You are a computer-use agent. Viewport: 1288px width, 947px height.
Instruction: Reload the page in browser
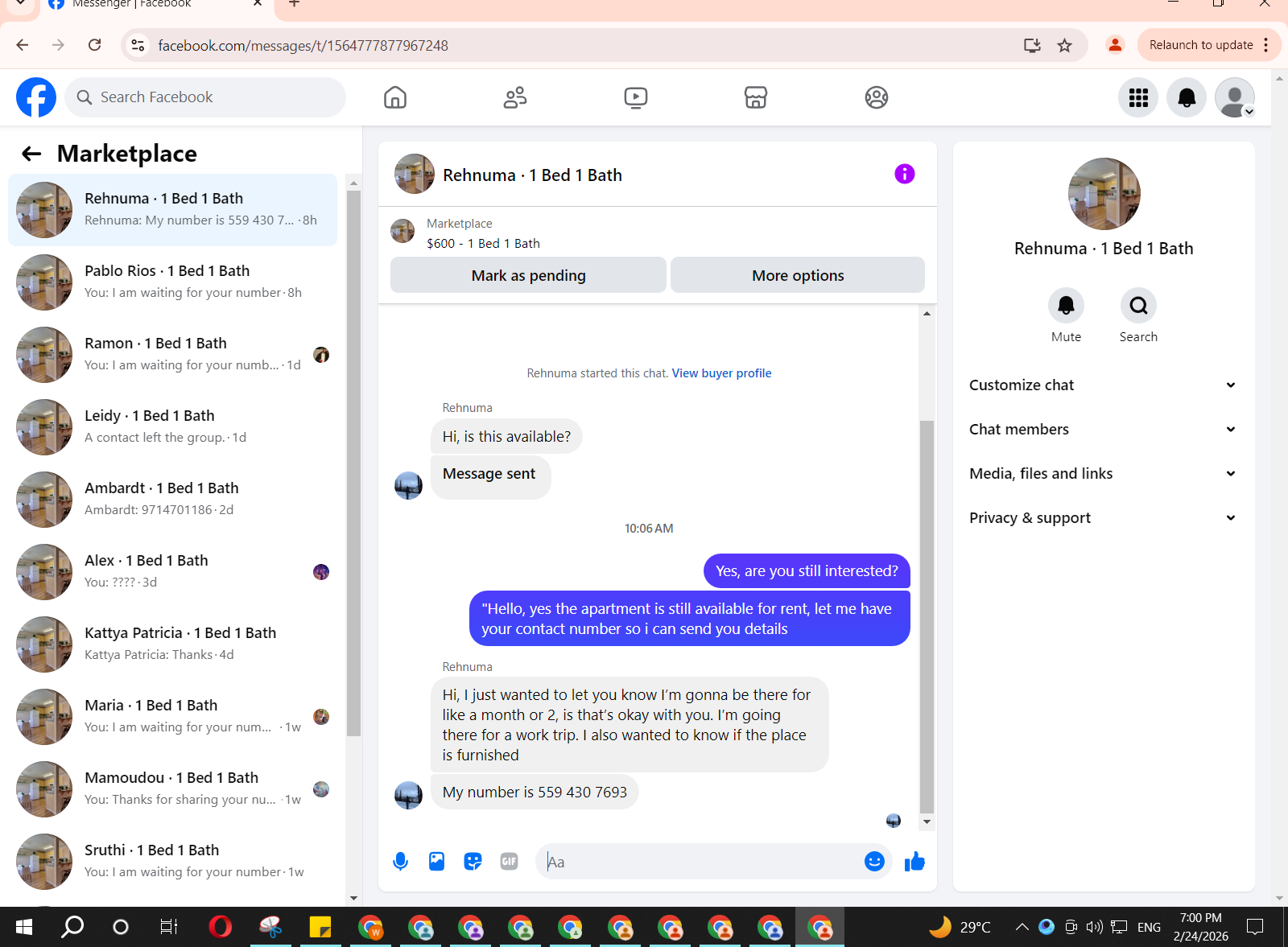point(95,45)
